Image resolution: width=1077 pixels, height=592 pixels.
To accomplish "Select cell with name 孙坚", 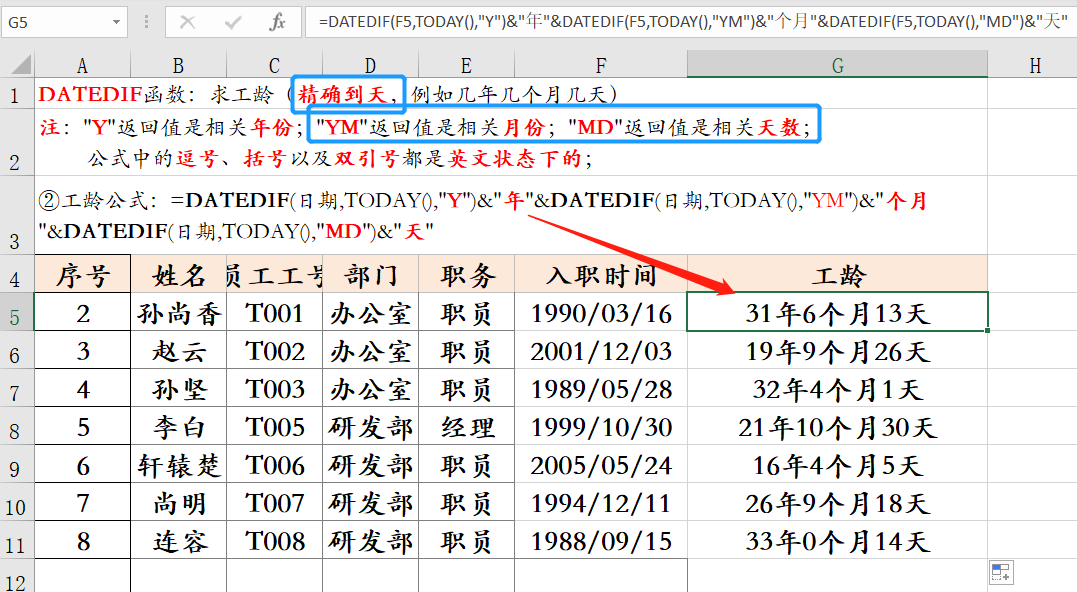I will click(x=179, y=388).
